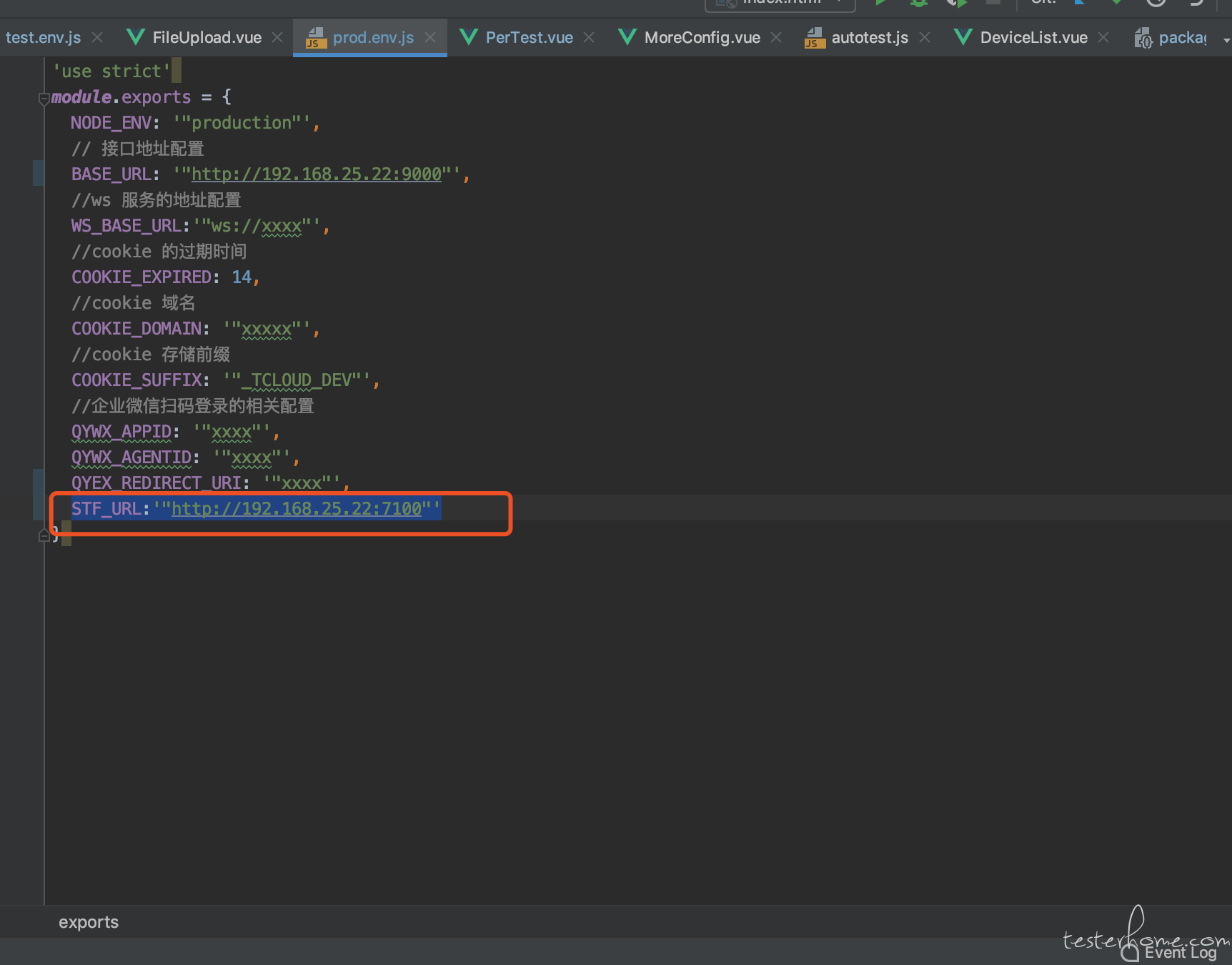Switch to the FileUpload.vue tab
The image size is (1232, 965).
[x=207, y=37]
